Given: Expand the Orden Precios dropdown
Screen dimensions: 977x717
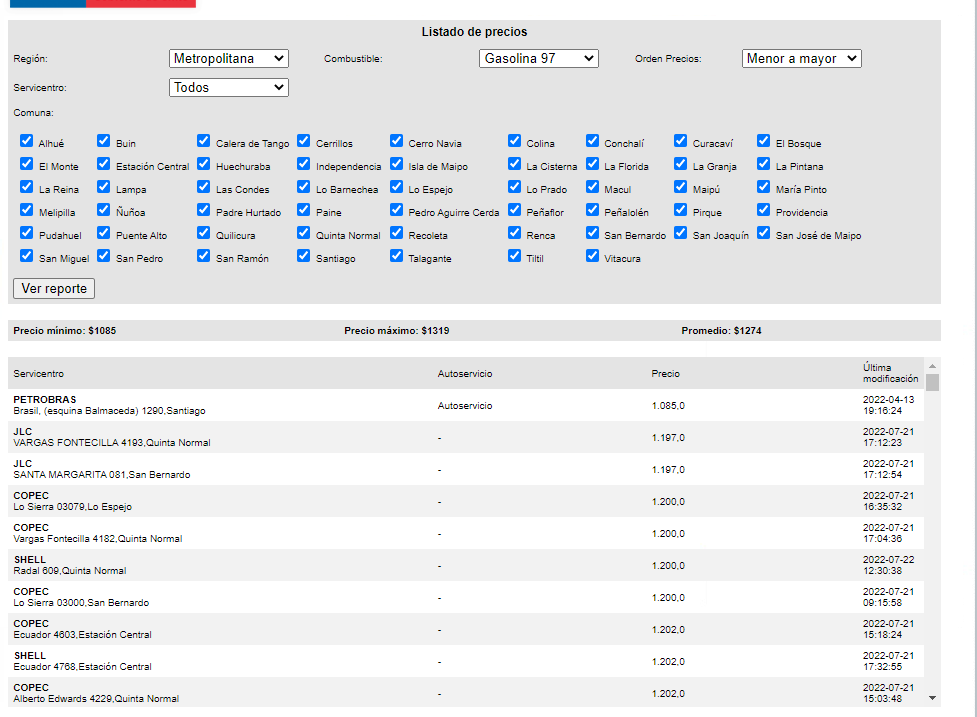Looking at the screenshot, I should (x=801, y=59).
